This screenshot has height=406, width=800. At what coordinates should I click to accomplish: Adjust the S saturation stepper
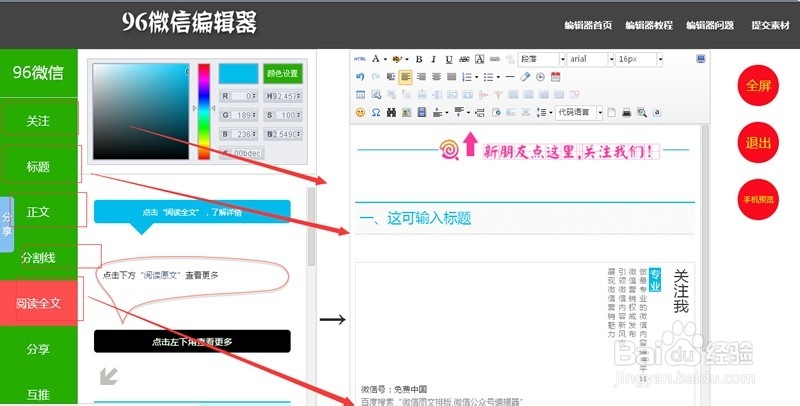pyautogui.click(x=298, y=115)
